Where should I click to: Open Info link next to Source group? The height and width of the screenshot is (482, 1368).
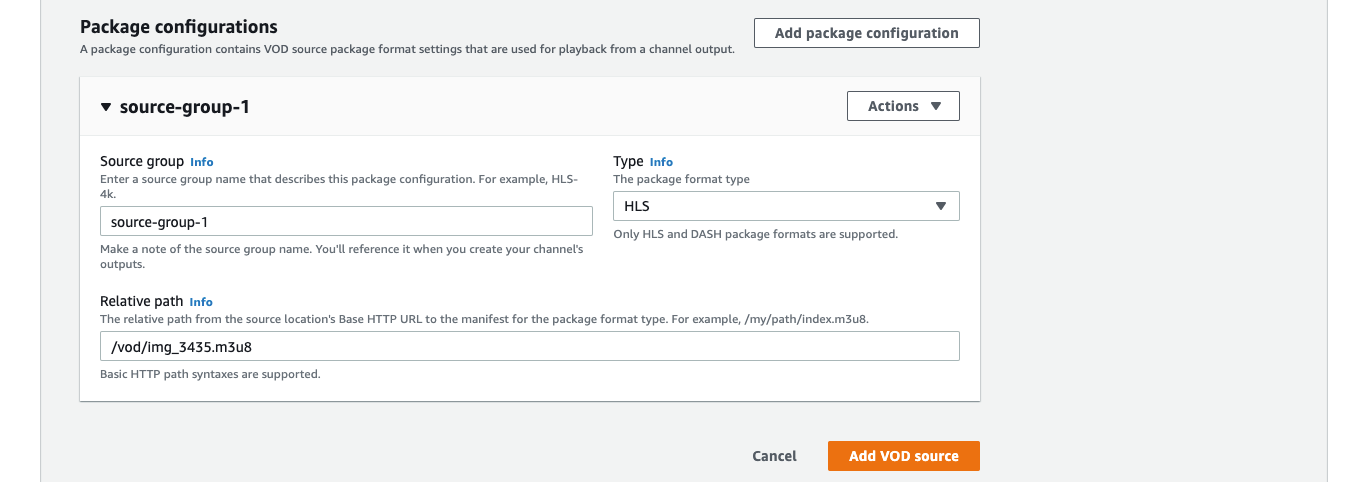click(202, 162)
